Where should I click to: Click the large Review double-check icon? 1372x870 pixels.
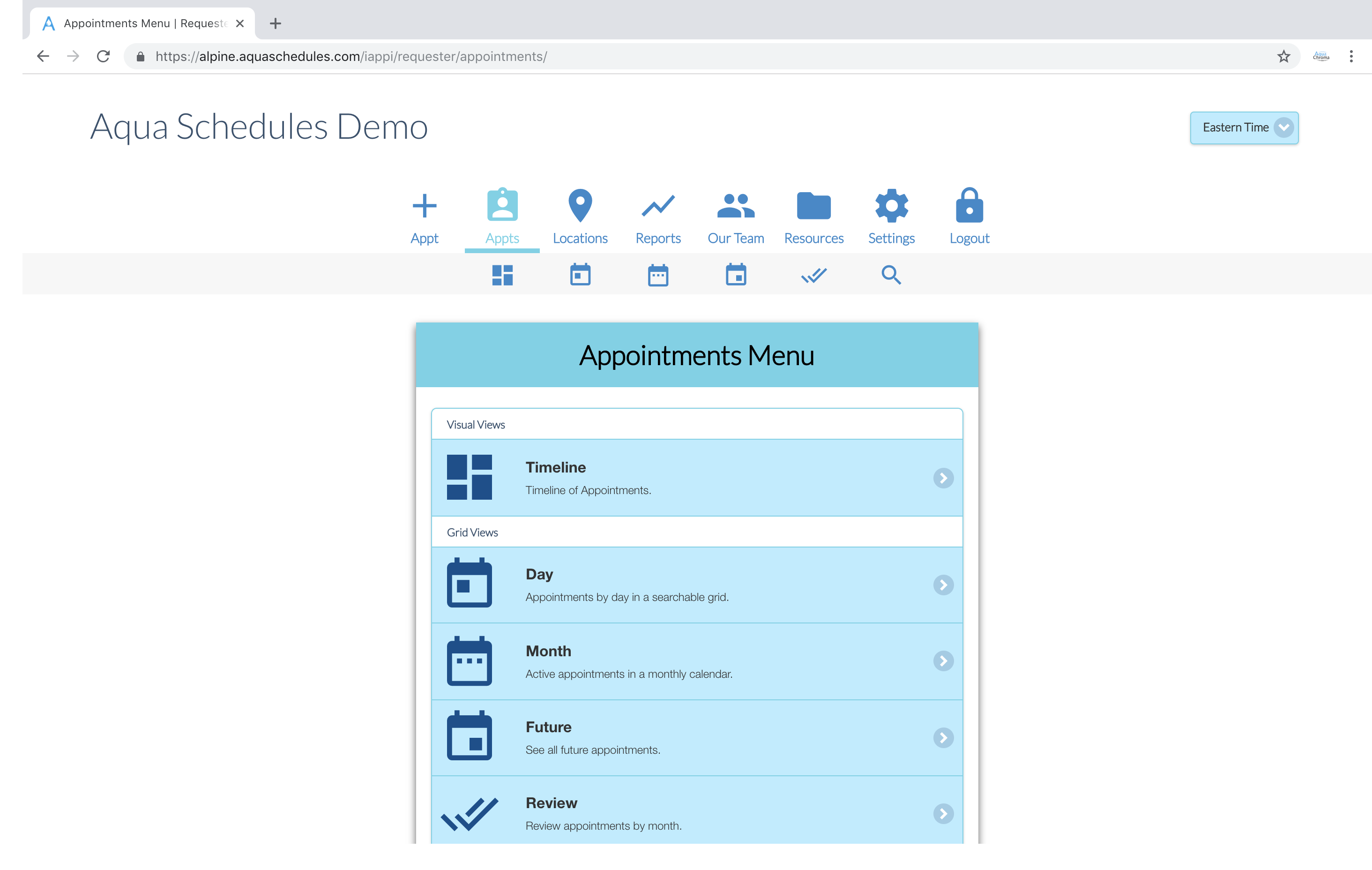469,814
